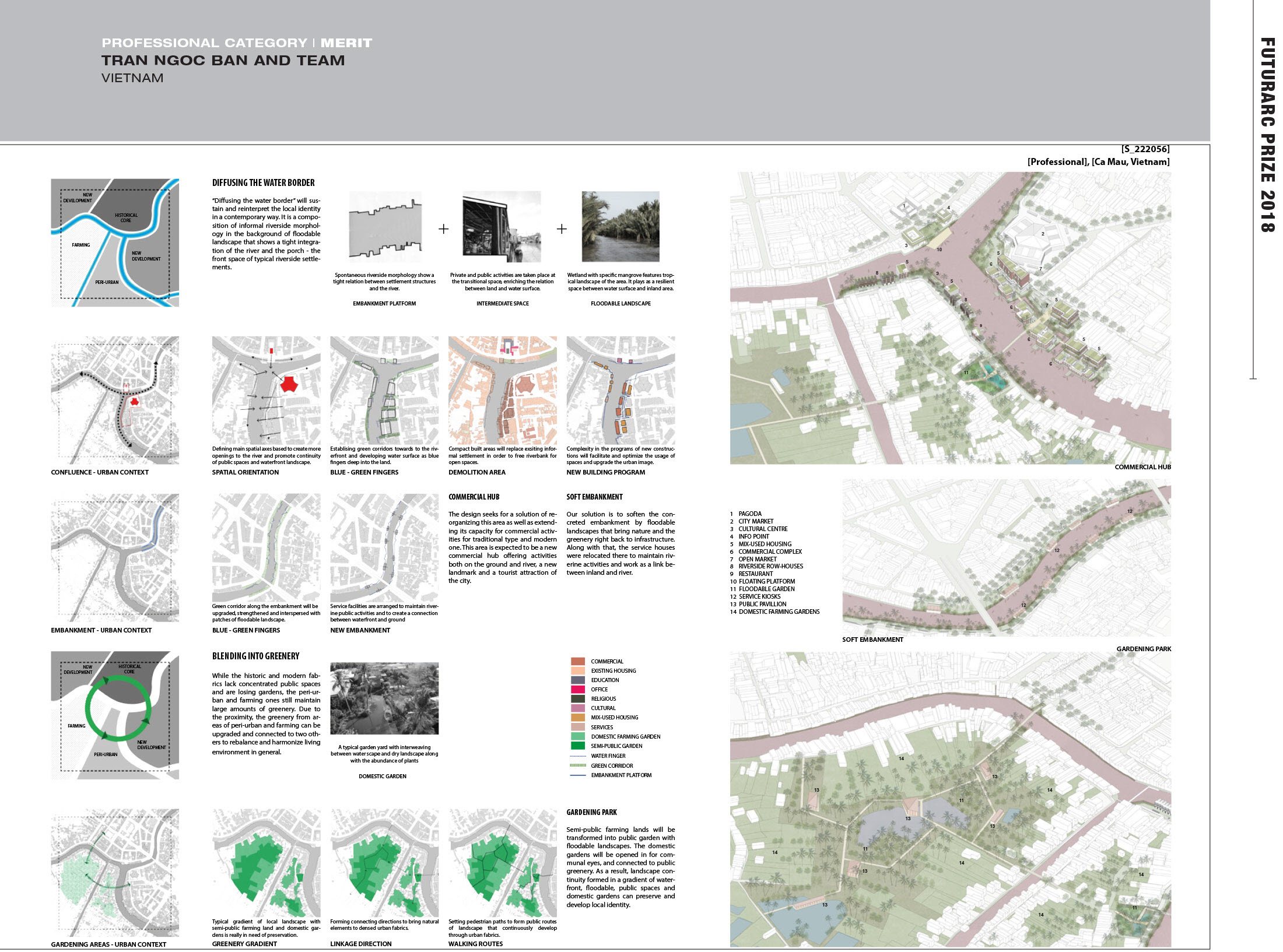Click '2 CITY MARKET' in the numbered list

tap(752, 522)
